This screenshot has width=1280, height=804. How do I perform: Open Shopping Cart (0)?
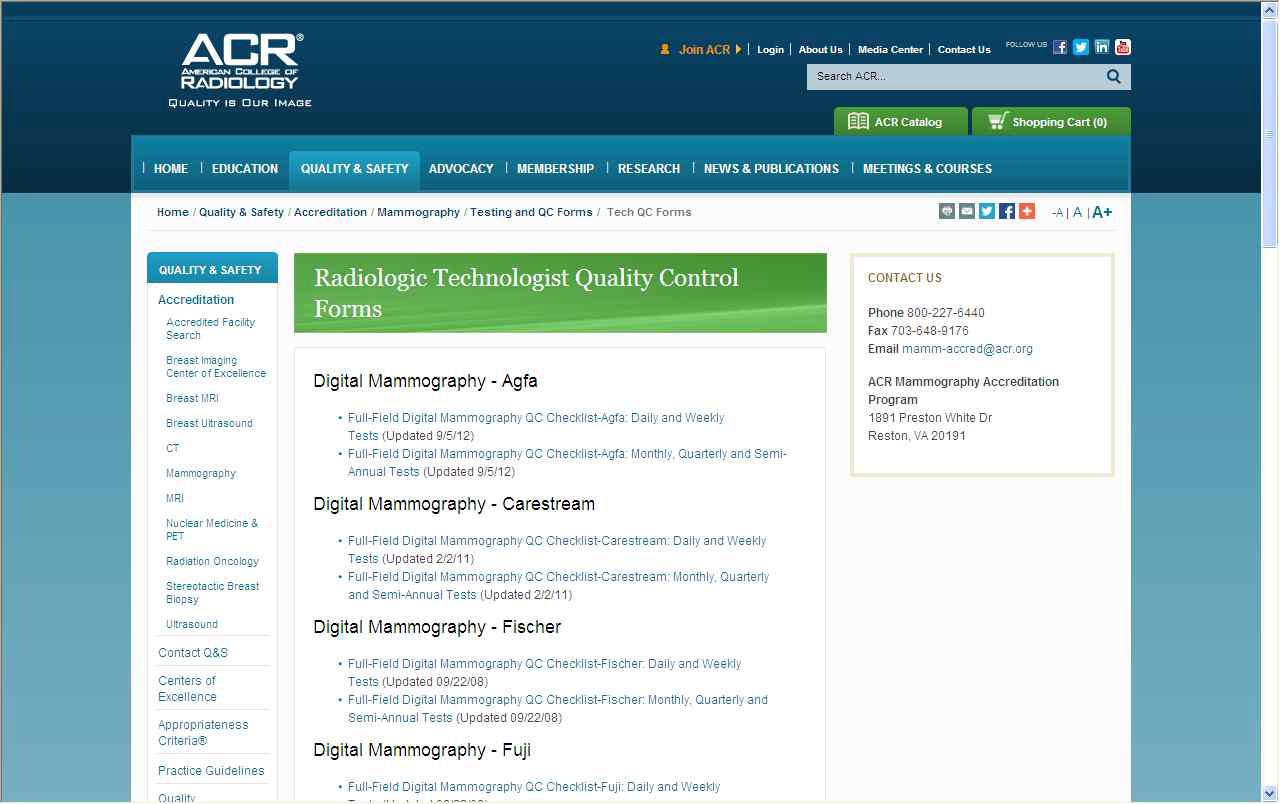click(x=1051, y=121)
